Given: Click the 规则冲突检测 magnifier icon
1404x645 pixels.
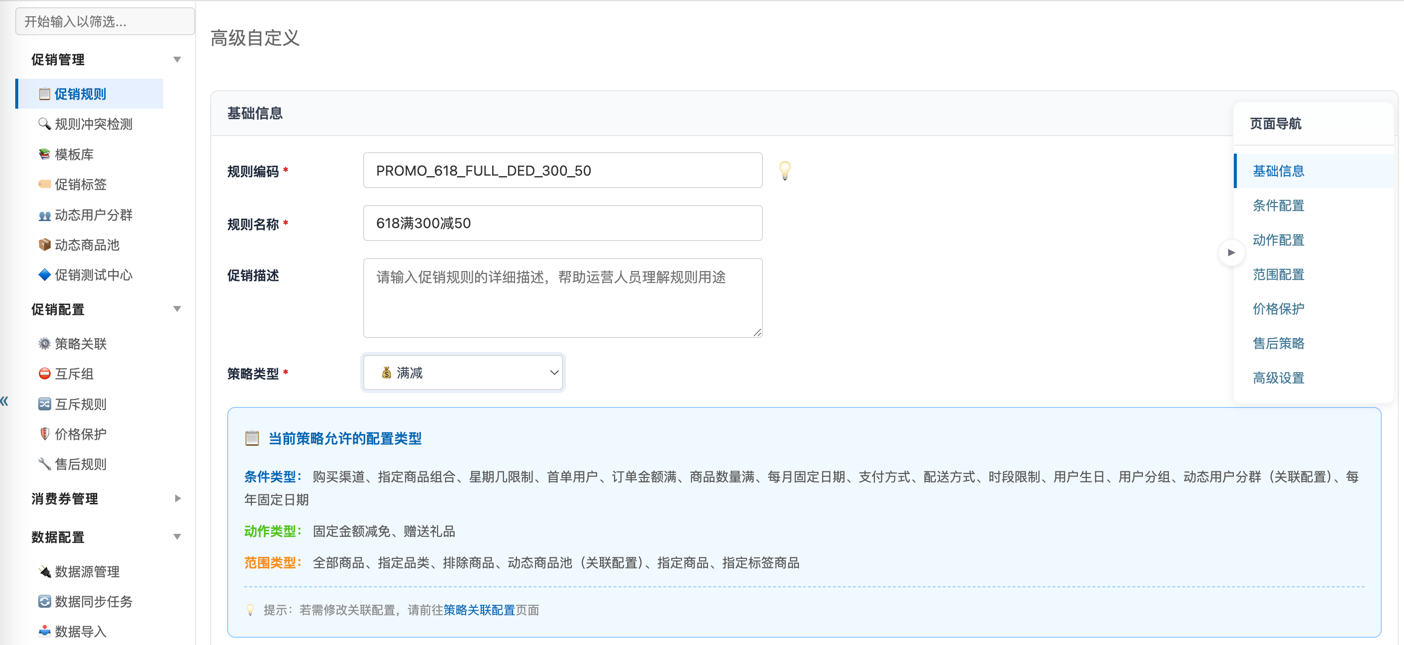Looking at the screenshot, I should point(44,124).
